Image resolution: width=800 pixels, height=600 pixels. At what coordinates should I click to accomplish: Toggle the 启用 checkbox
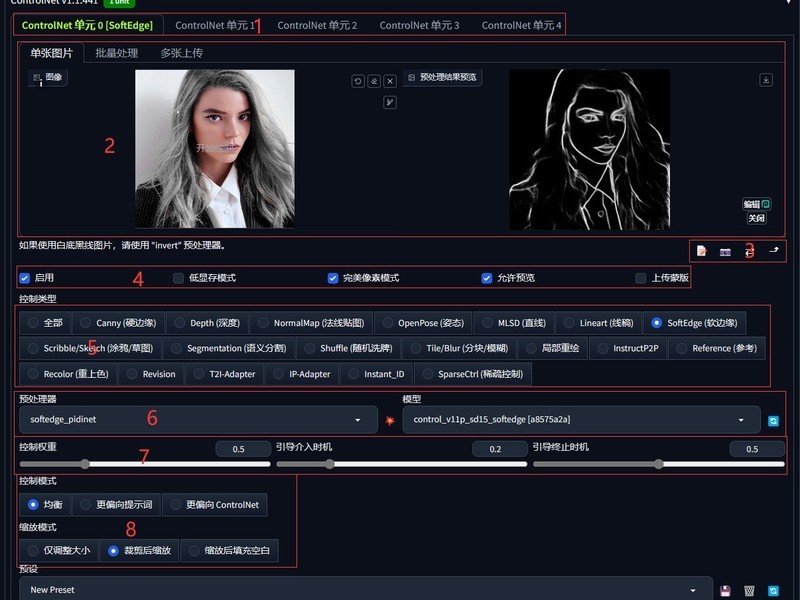tap(24, 278)
